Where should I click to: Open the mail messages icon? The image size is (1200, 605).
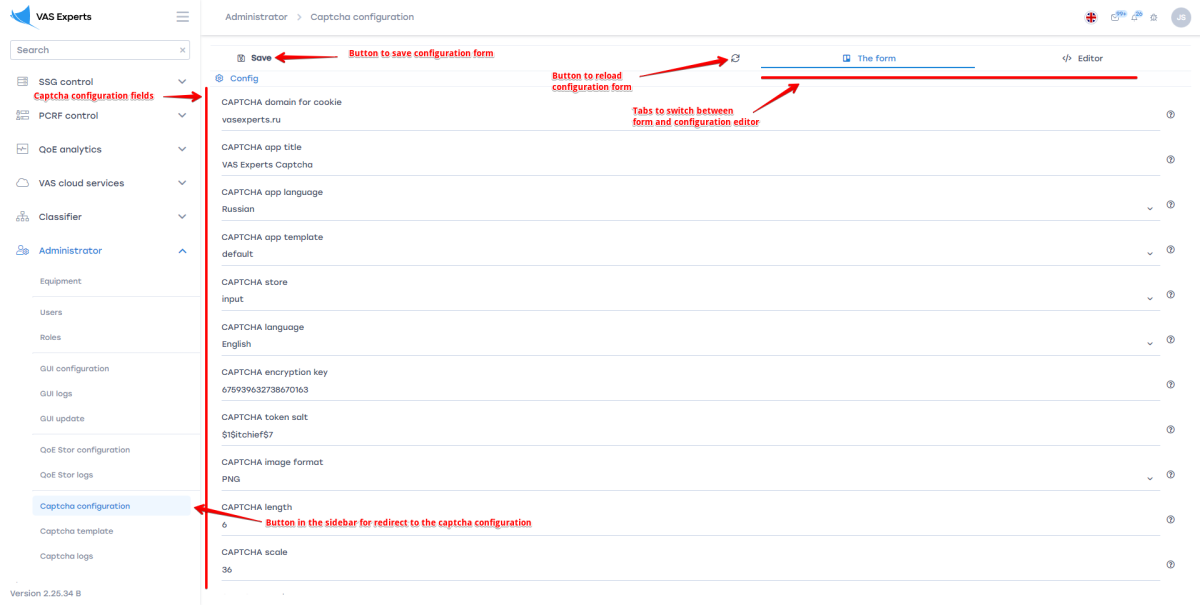click(x=1117, y=17)
